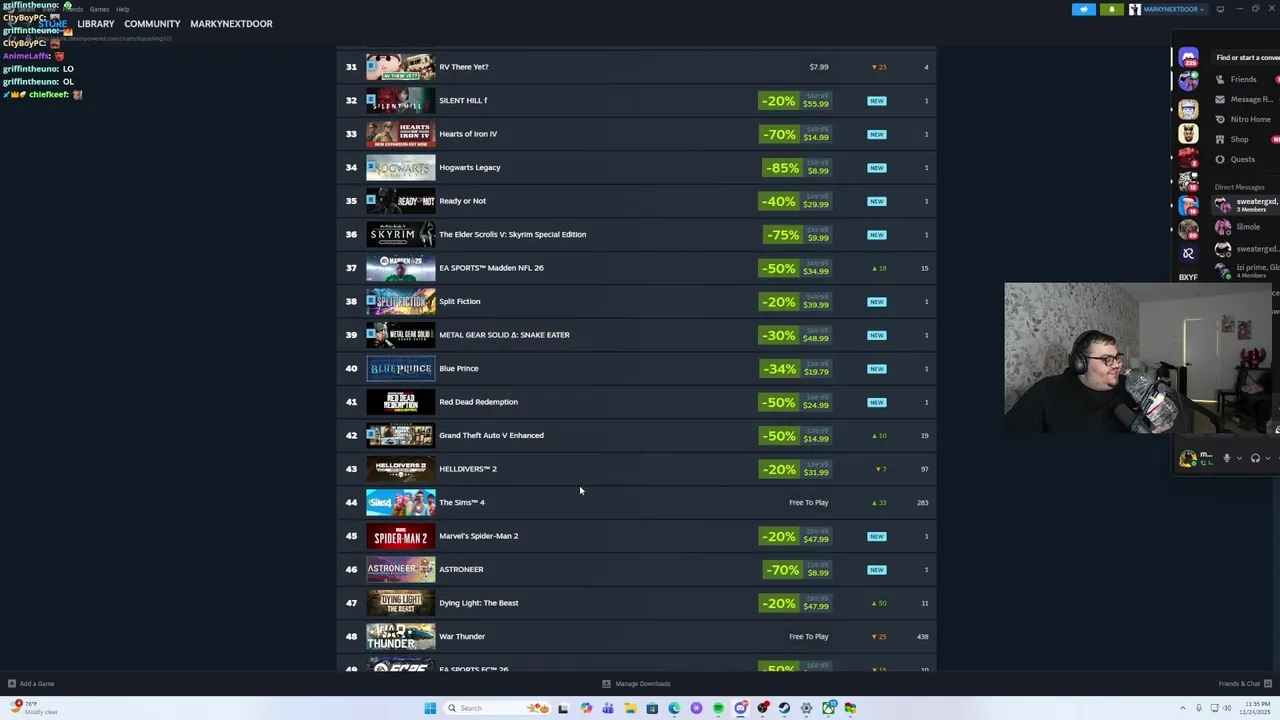The image size is (1280, 720).
Task: Click HELLDIVERS 2 -20% price block
Action: coord(795,469)
